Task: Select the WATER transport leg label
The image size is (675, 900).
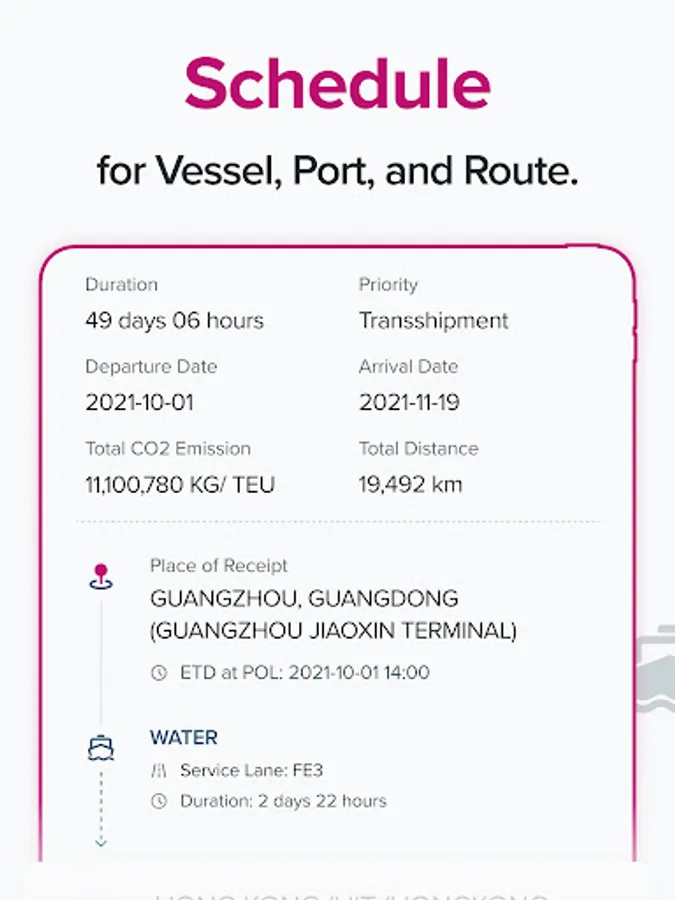Action: click(x=184, y=738)
